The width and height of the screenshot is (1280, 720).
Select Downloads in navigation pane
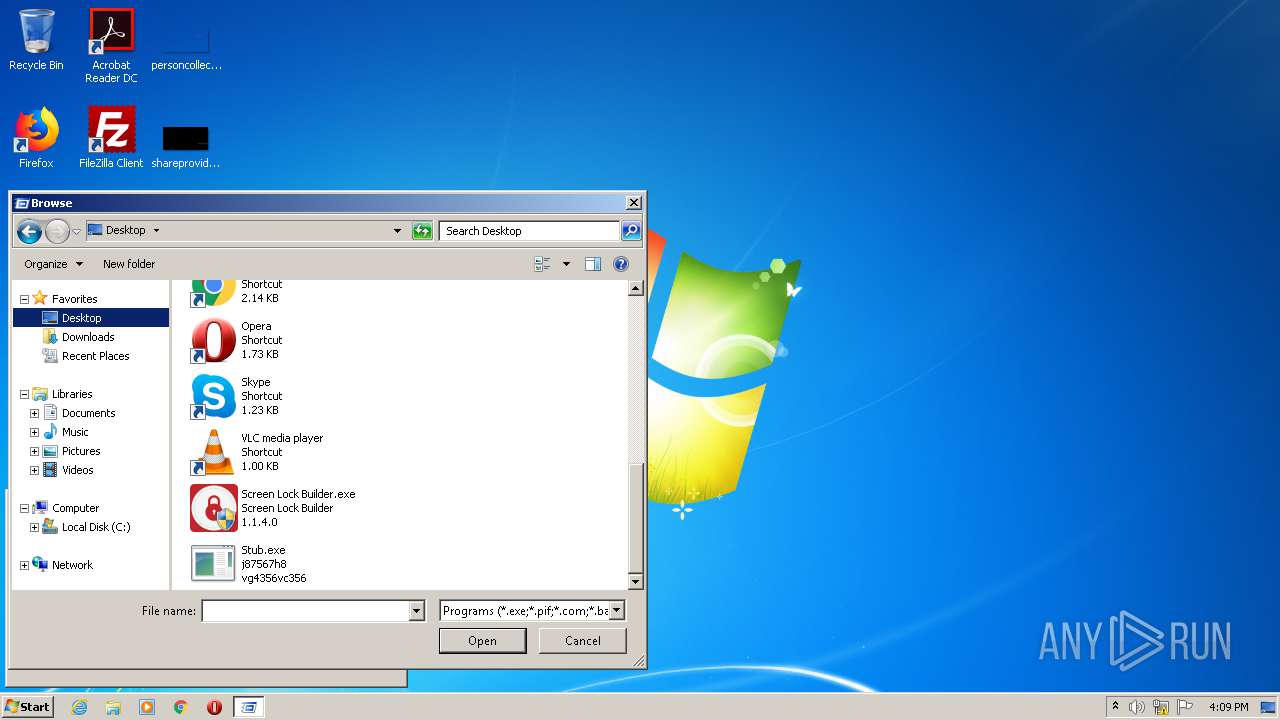tap(88, 337)
